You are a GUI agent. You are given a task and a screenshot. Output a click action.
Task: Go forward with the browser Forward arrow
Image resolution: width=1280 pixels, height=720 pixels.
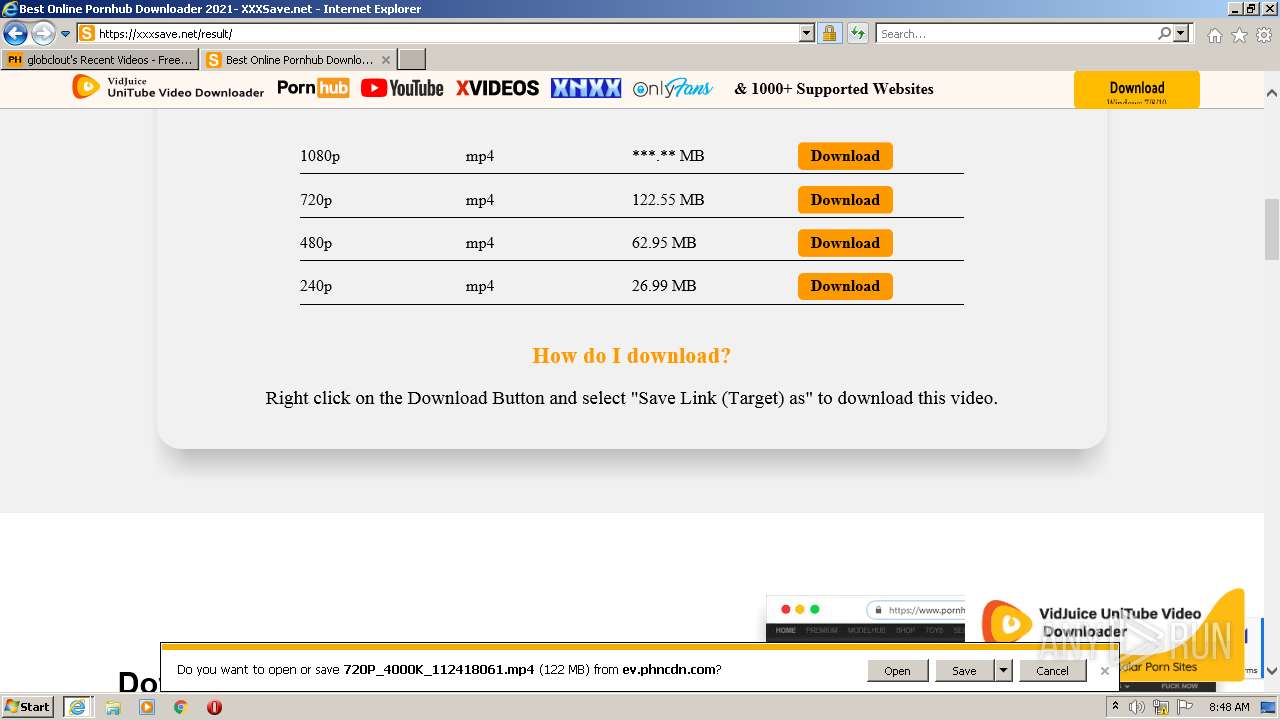[42, 33]
